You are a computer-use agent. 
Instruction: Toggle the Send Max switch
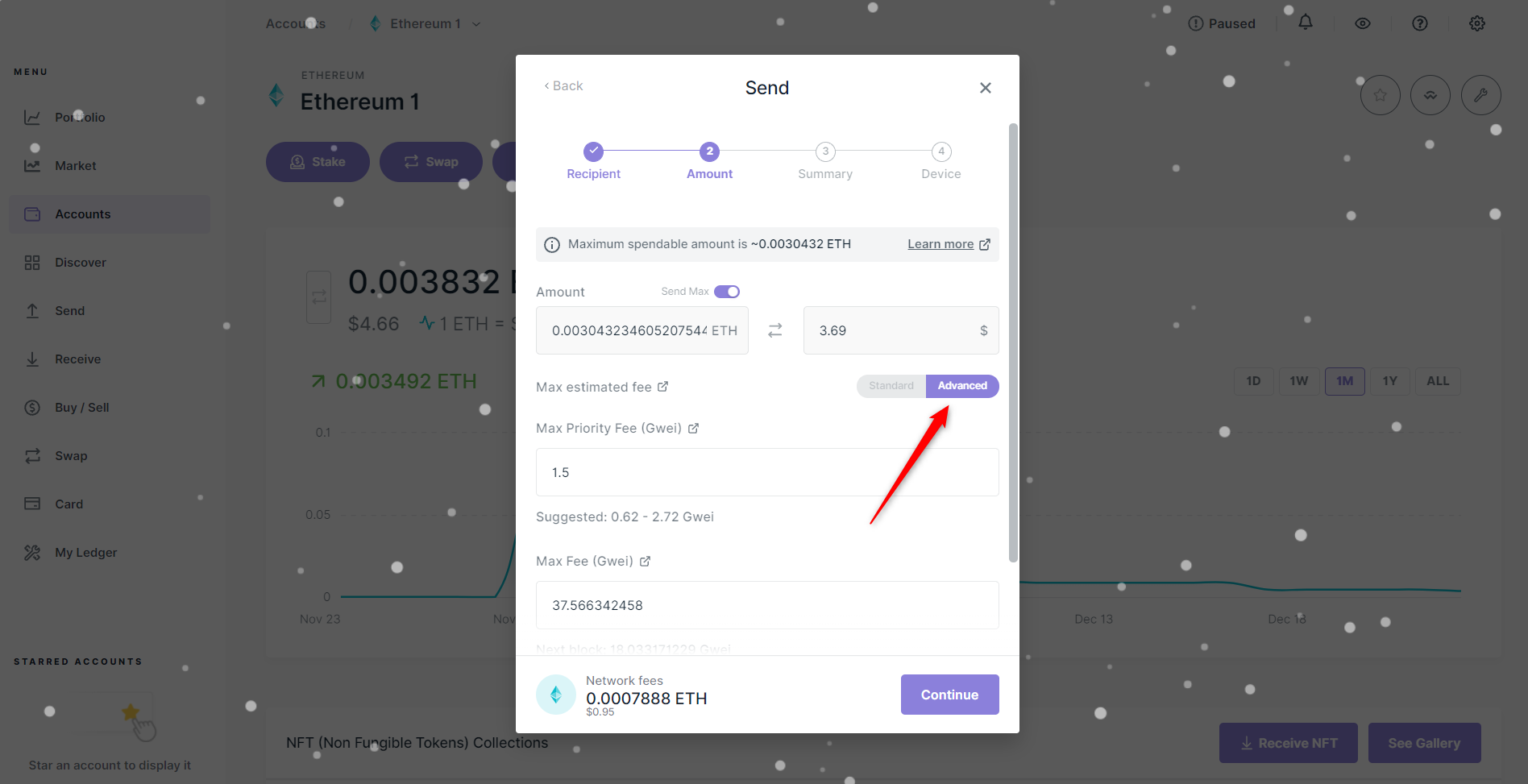click(727, 292)
